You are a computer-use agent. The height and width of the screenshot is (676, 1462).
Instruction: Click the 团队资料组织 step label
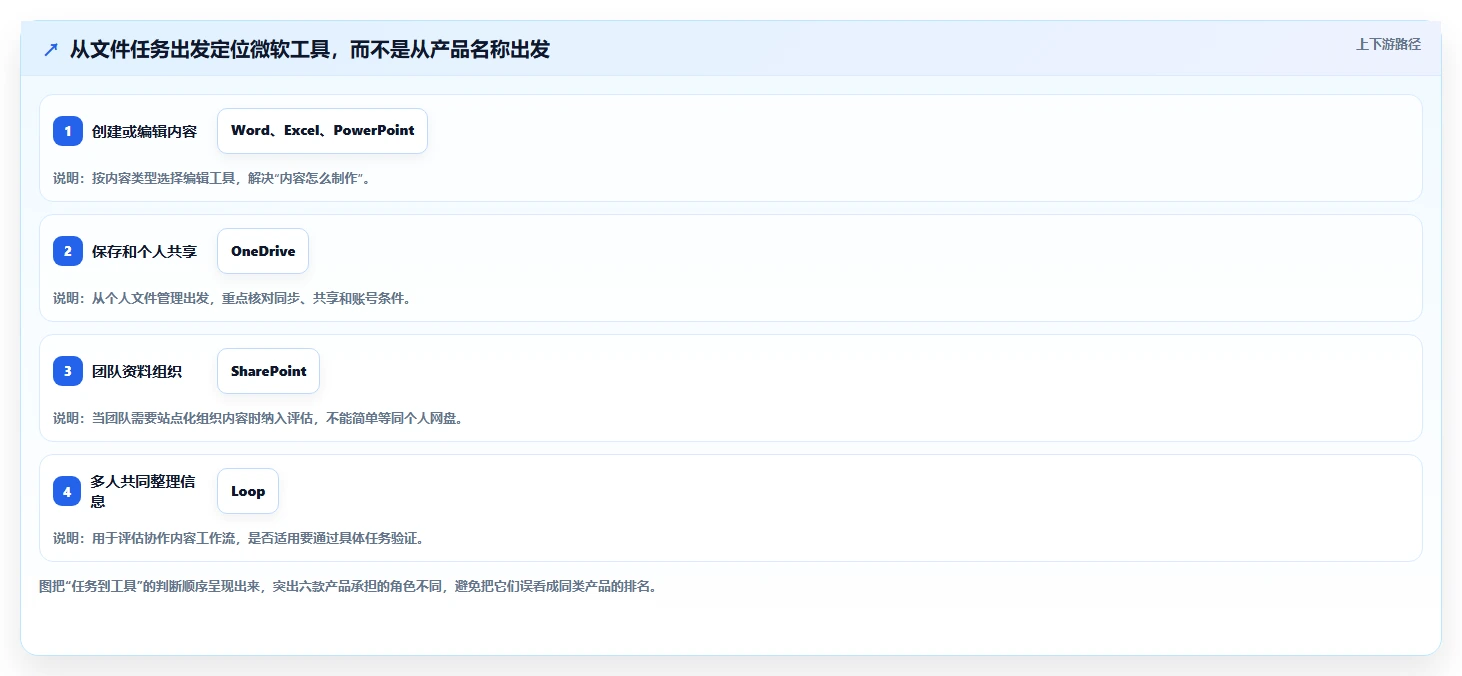137,371
